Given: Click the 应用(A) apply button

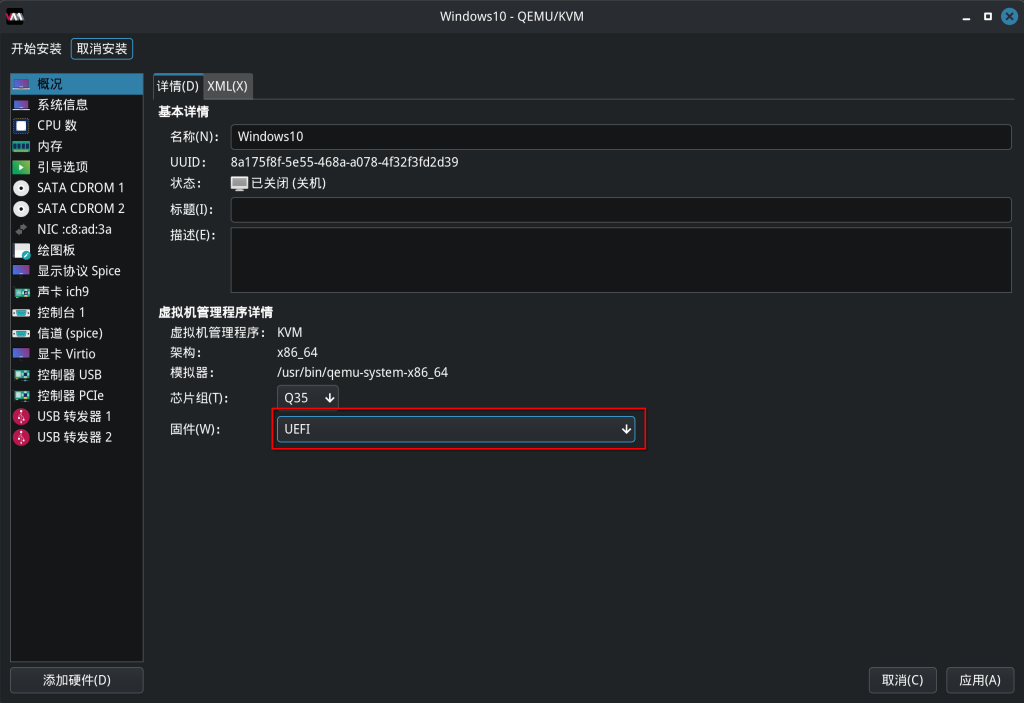Looking at the screenshot, I should pyautogui.click(x=979, y=680).
